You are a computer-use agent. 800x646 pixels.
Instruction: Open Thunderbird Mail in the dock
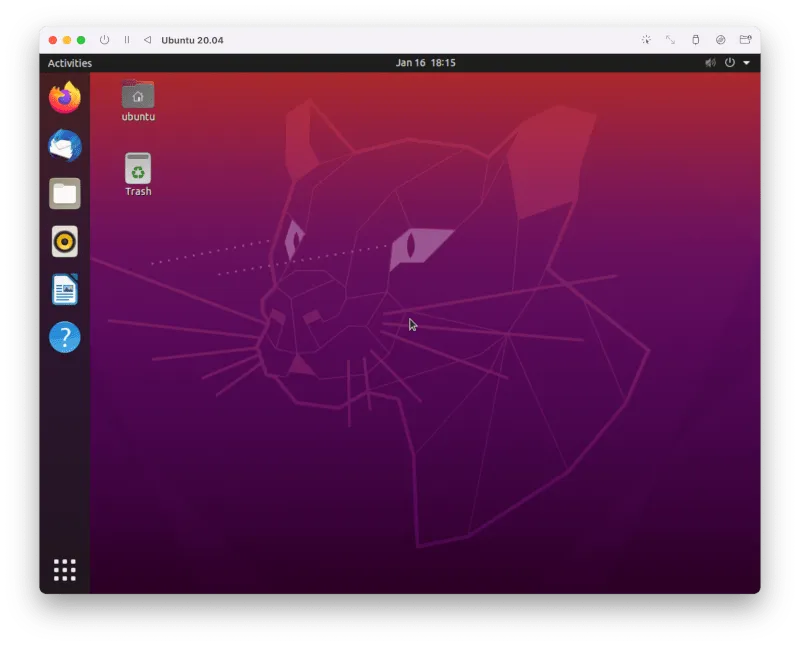(x=65, y=145)
